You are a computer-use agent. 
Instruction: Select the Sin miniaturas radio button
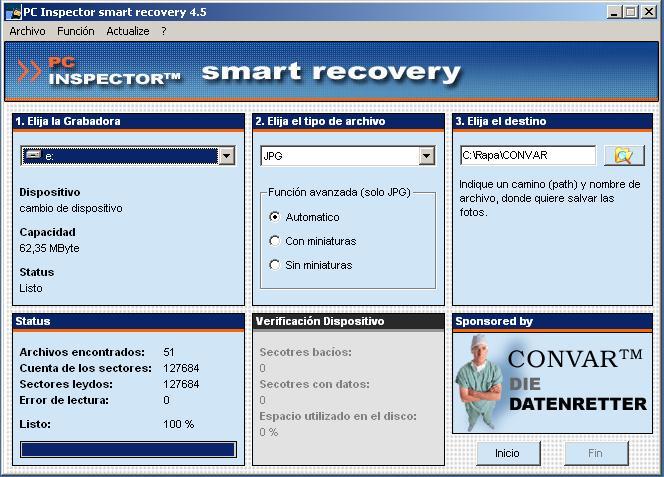tap(274, 265)
